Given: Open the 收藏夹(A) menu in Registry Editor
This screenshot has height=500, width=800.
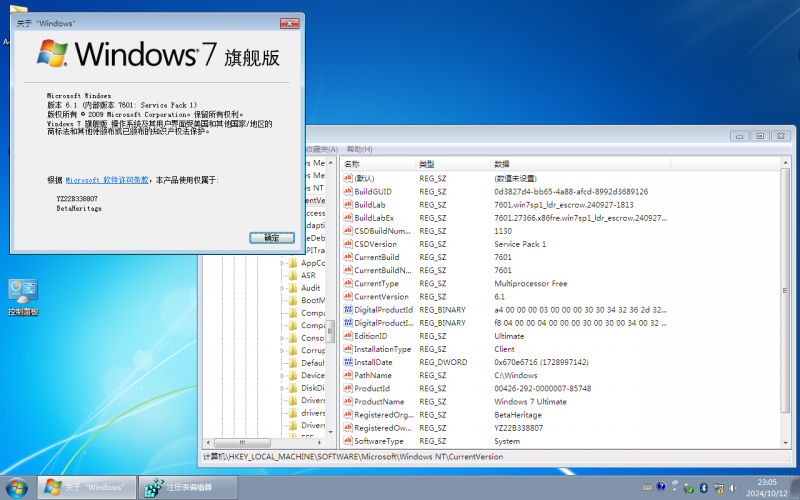Looking at the screenshot, I should 322,149.
